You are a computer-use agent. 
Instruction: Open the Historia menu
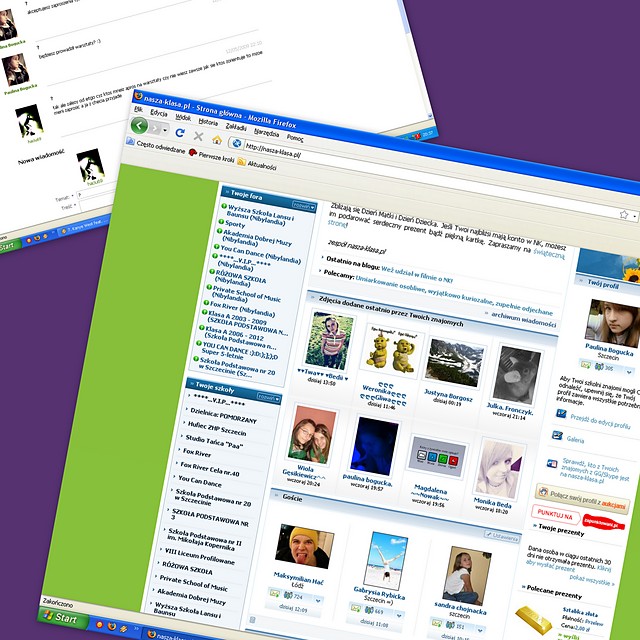click(x=208, y=122)
